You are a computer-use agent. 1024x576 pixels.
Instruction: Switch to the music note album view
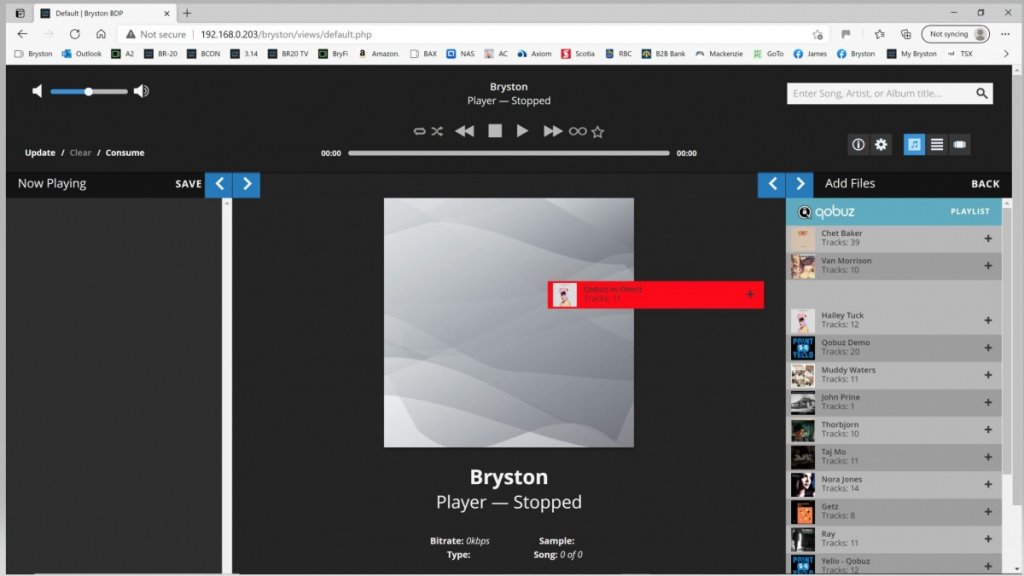[x=914, y=144]
